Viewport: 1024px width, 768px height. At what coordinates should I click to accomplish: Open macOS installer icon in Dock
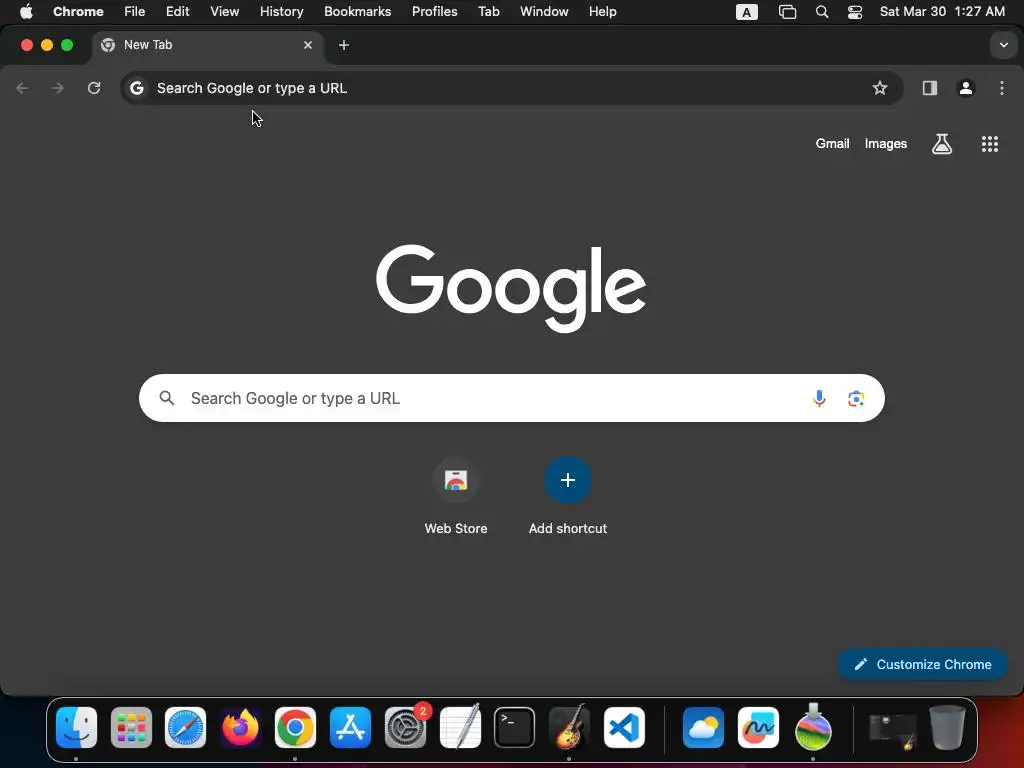click(x=813, y=728)
